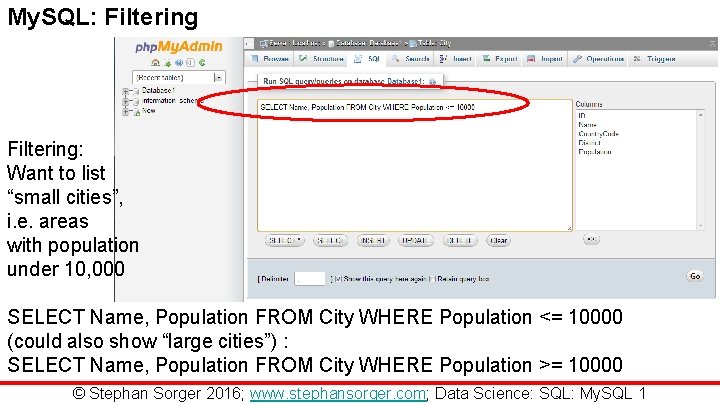Open the Home icon under phpMyAdmin logo
The width and height of the screenshot is (720, 405).
point(156,62)
